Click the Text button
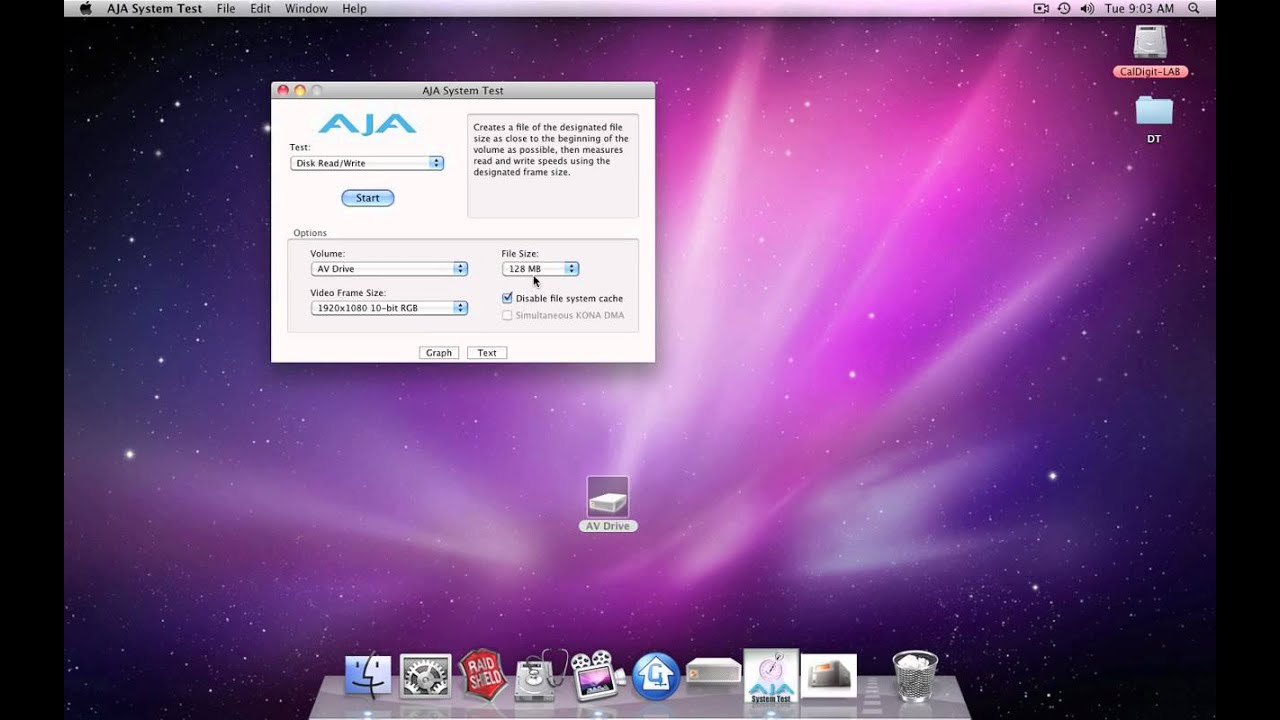Viewport: 1280px width, 720px height. pyautogui.click(x=487, y=353)
